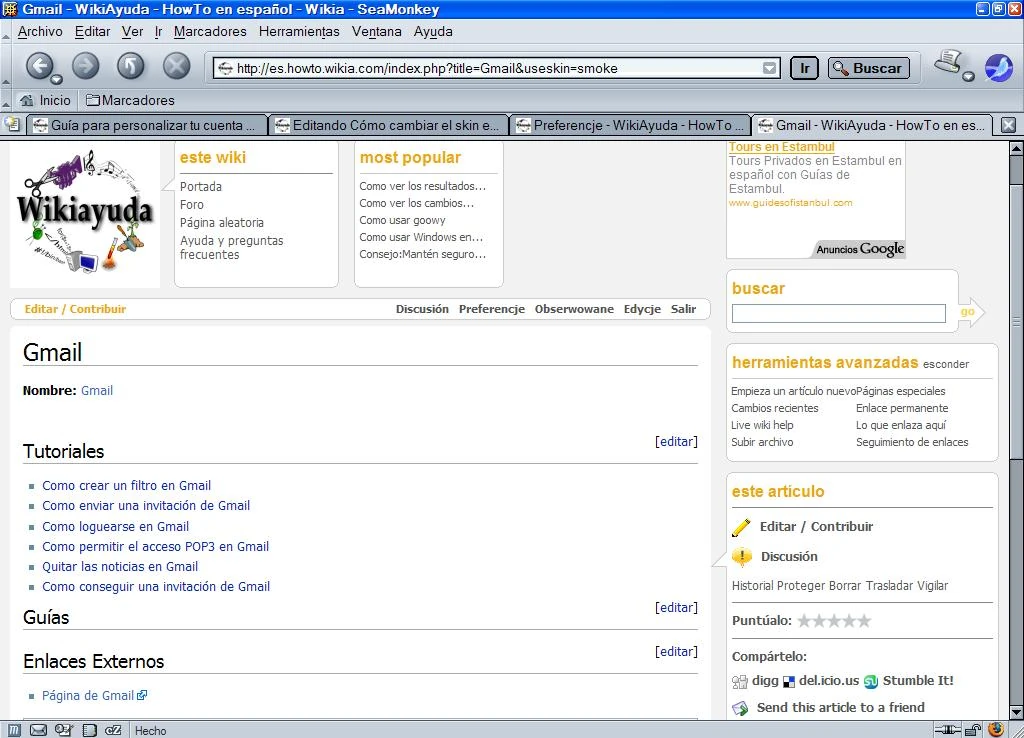Click the Print toolbar icon

[947, 61]
